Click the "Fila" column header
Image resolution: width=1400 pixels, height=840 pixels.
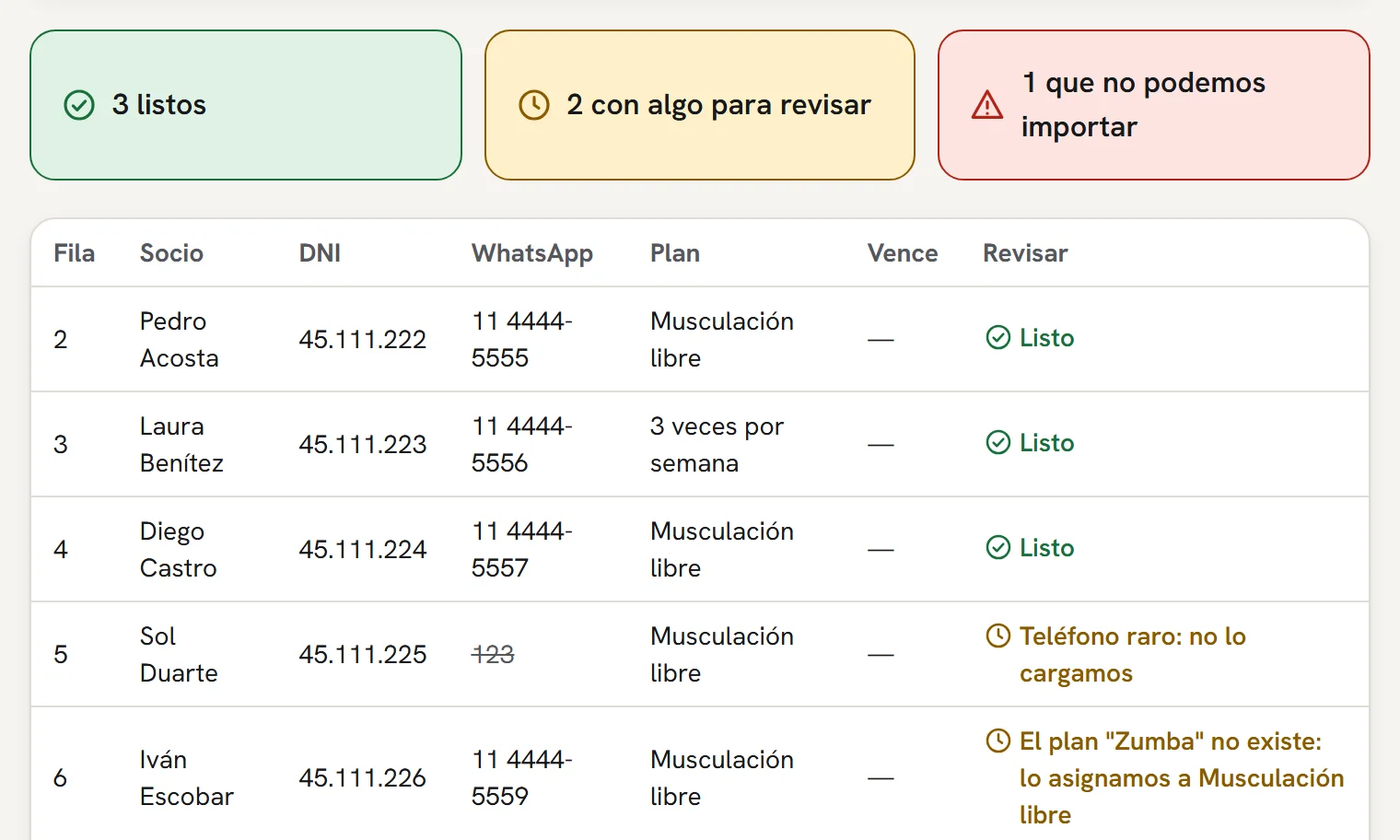click(x=75, y=253)
